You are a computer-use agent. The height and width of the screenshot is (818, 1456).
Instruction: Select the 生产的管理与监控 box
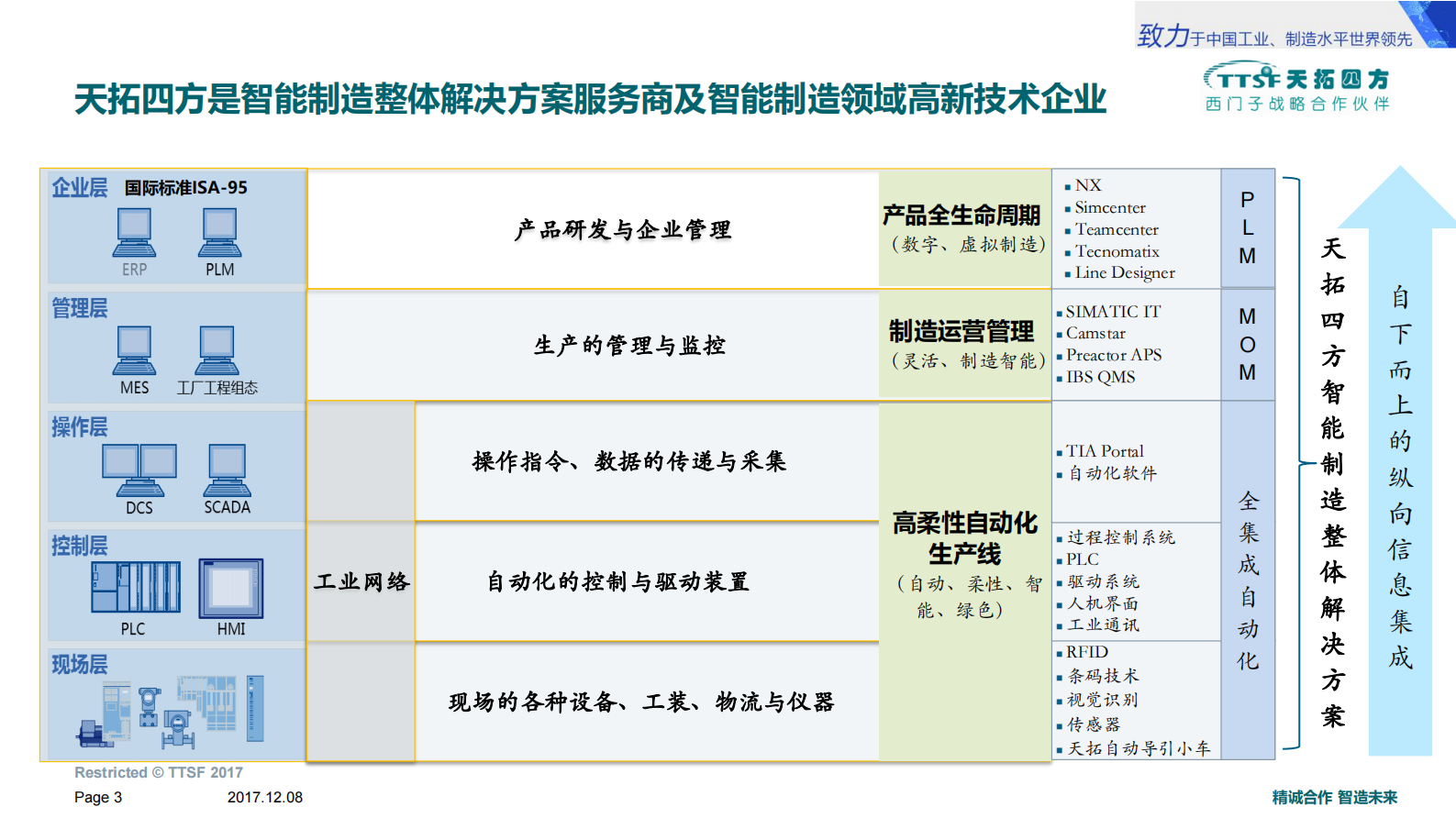pyautogui.click(x=593, y=345)
